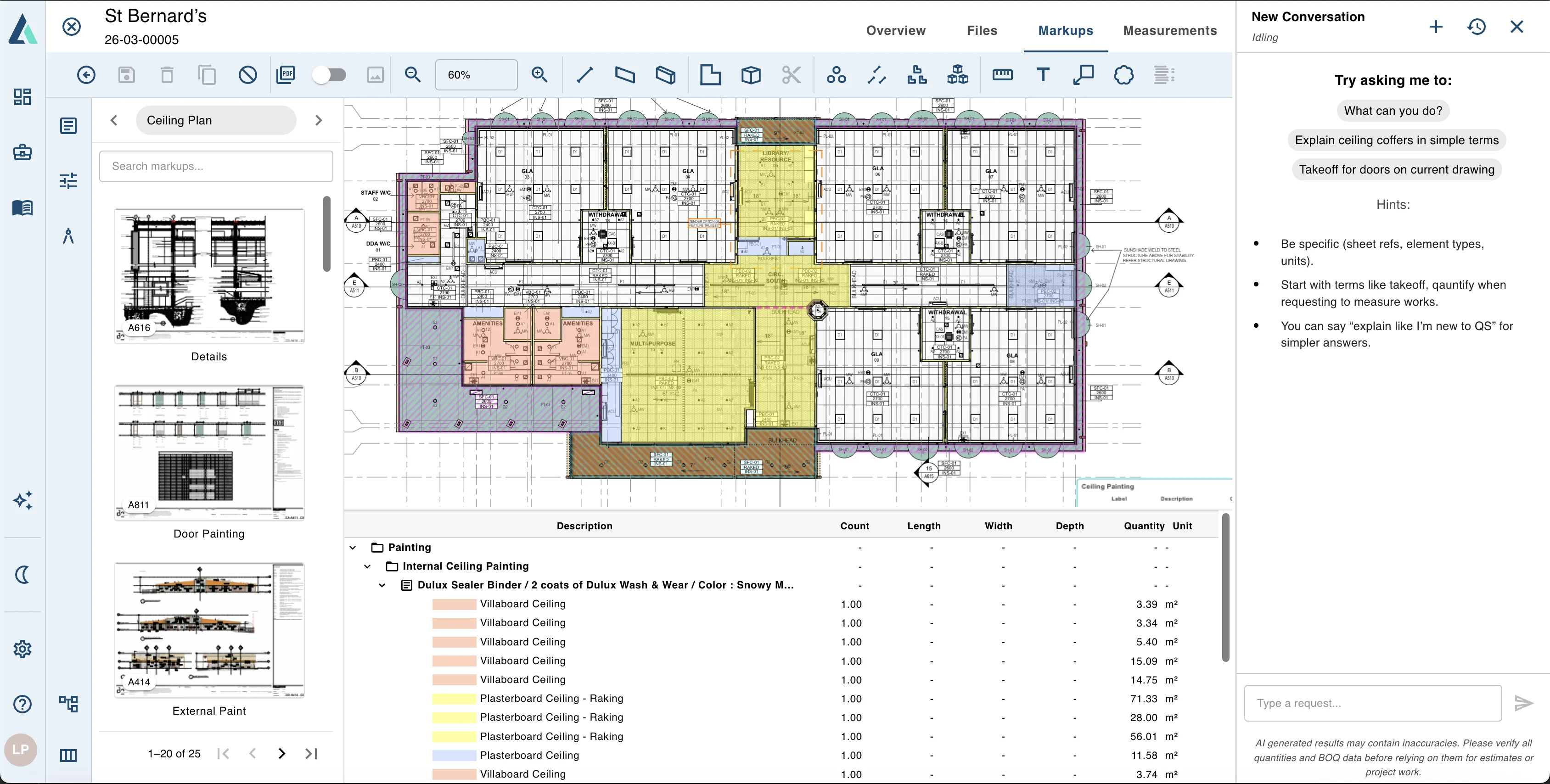This screenshot has height=784, width=1550.
Task: Select the cutout L-shape area tool
Action: click(710, 75)
